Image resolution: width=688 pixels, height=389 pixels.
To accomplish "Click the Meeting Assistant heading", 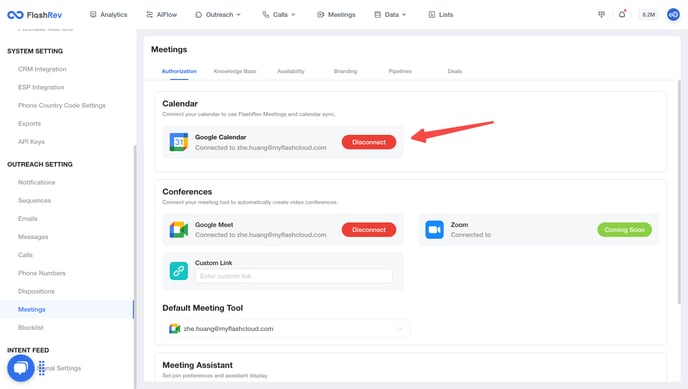I will (197, 365).
